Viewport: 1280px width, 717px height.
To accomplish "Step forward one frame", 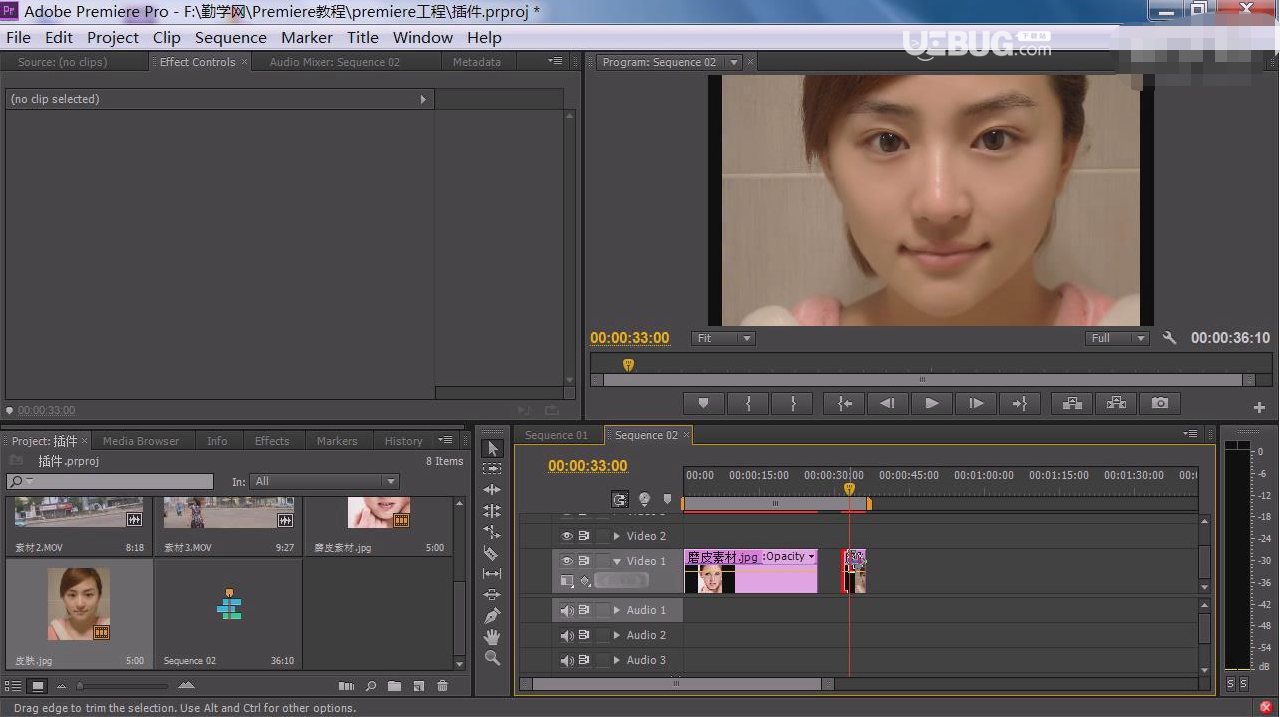I will click(x=976, y=403).
